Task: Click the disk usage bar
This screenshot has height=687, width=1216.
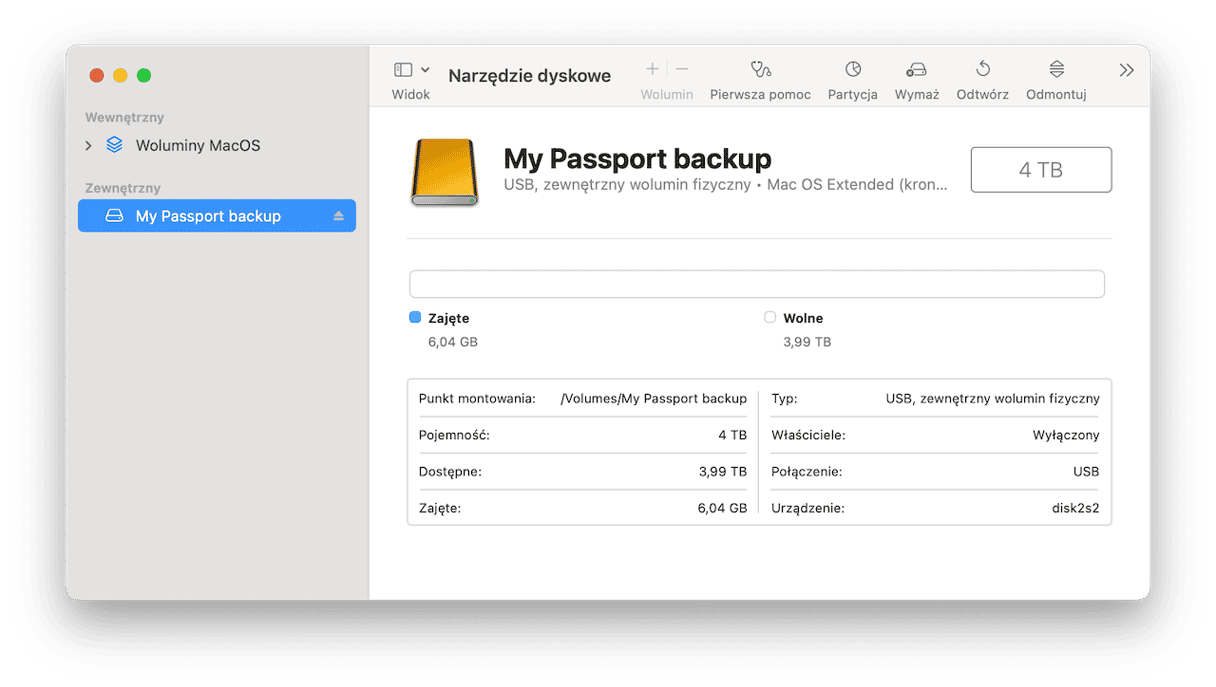Action: [x=757, y=283]
